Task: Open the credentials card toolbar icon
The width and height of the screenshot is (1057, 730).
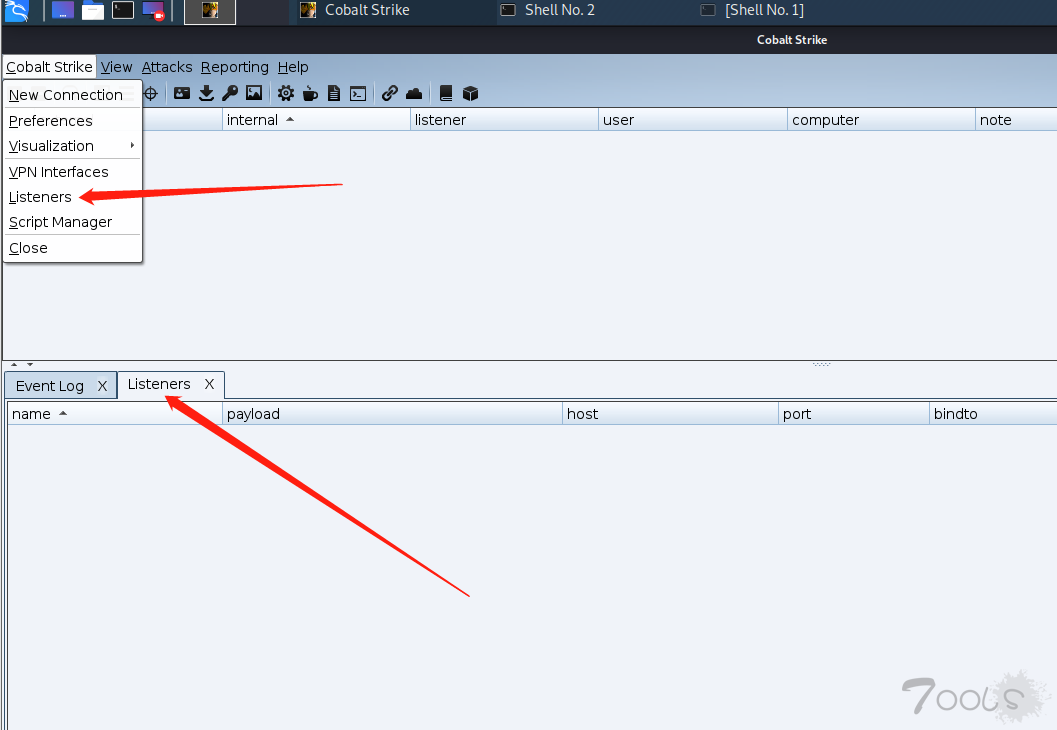Action: coord(182,94)
